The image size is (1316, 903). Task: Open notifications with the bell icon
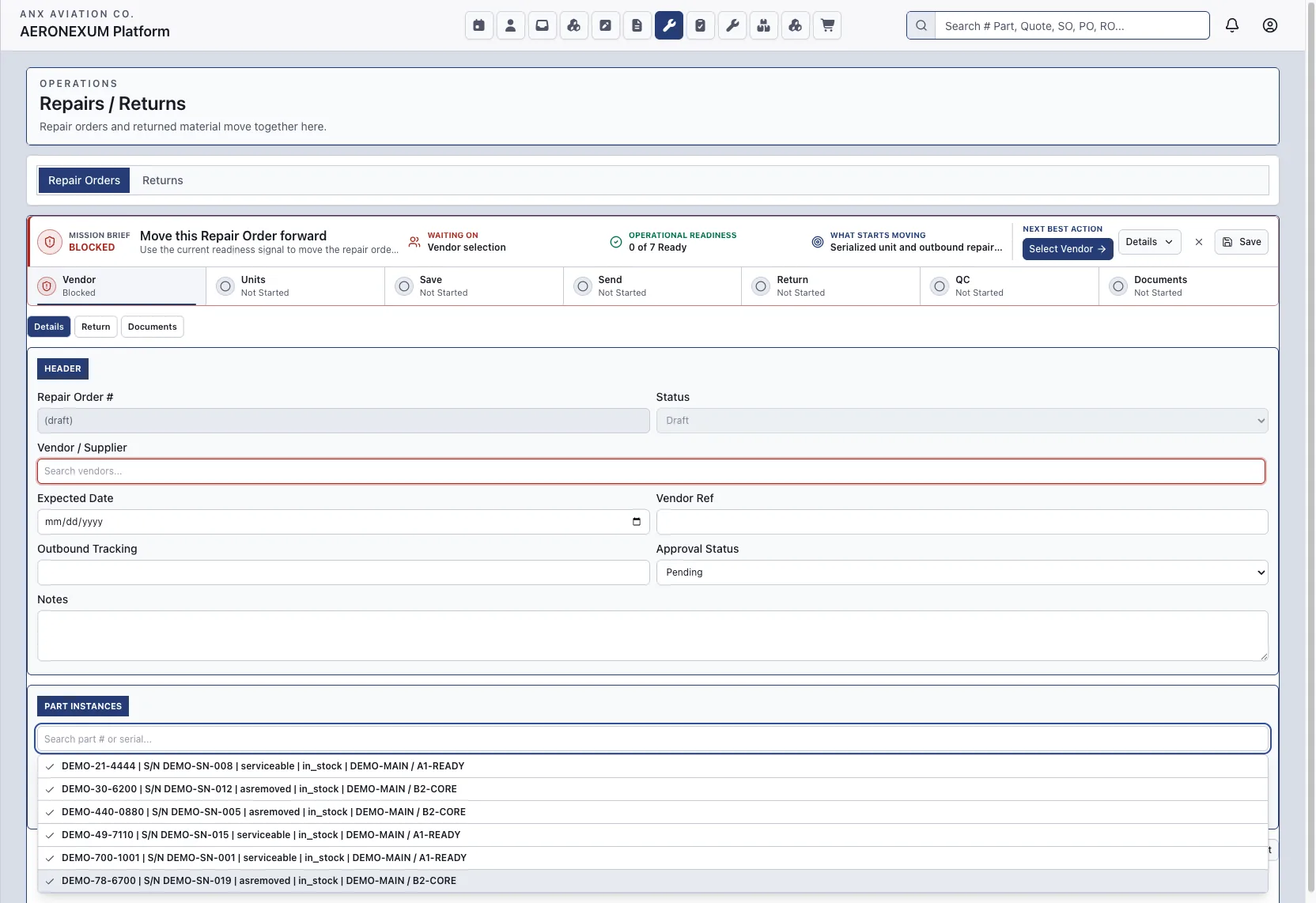tap(1232, 25)
